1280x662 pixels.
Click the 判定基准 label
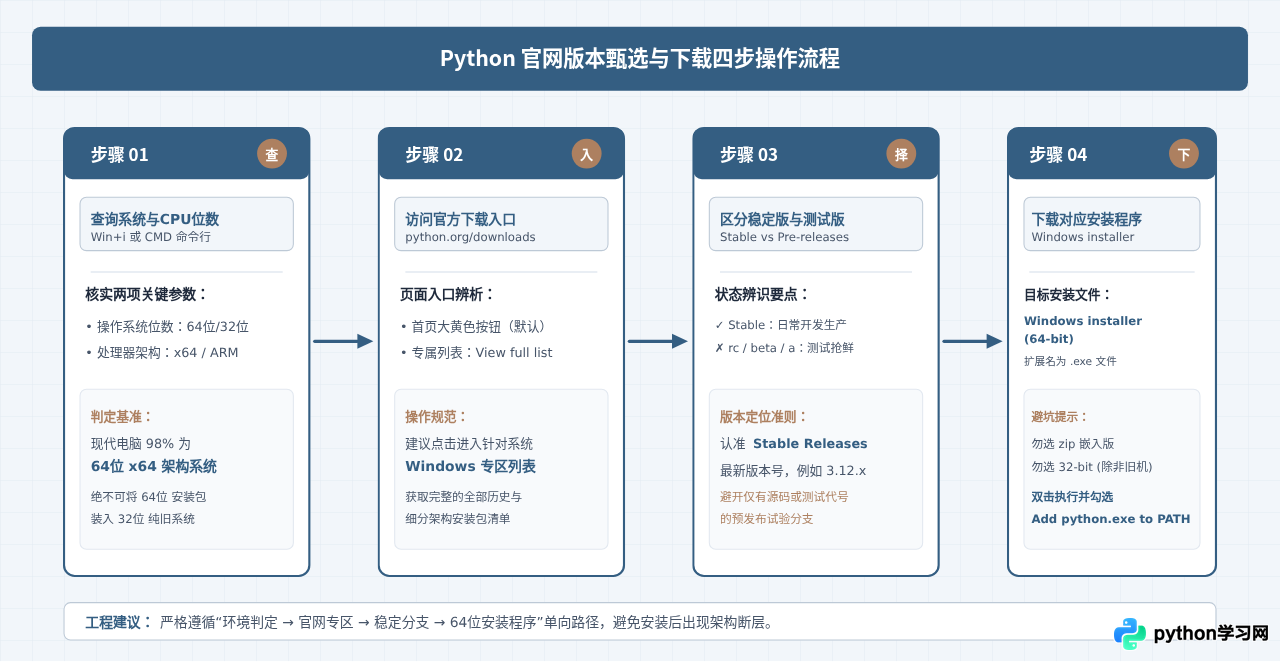pyautogui.click(x=123, y=416)
